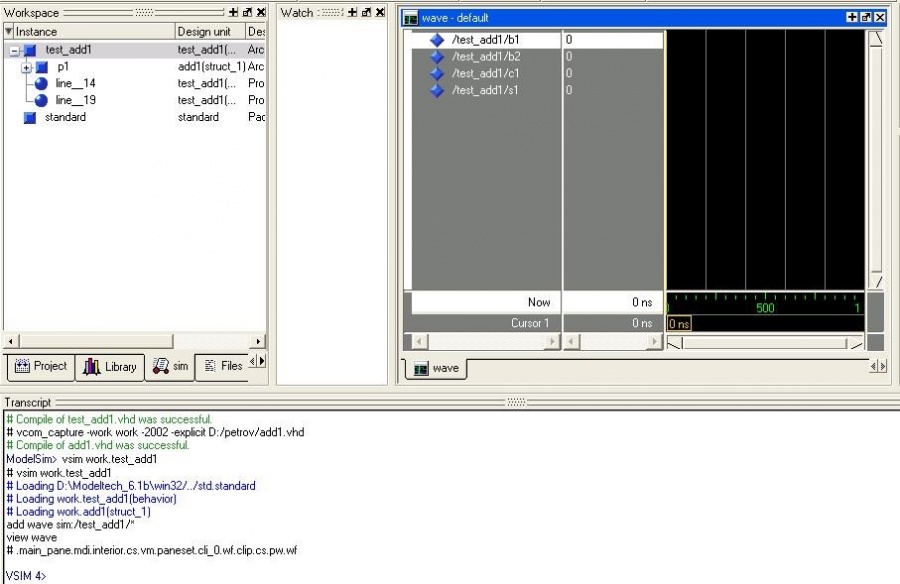Click the /test_add1/c1 signal diamond icon

437,74
